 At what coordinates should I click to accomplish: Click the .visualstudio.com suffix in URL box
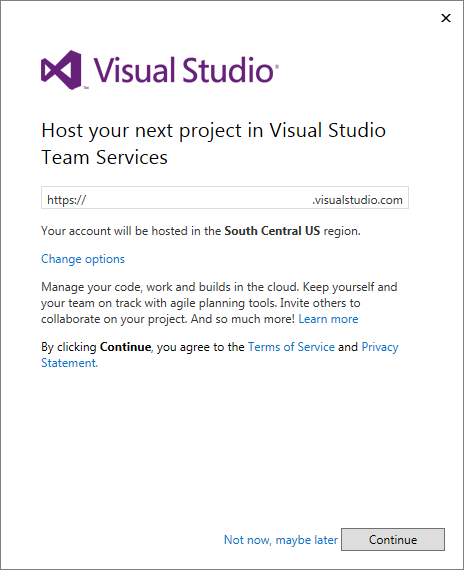pyautogui.click(x=357, y=200)
